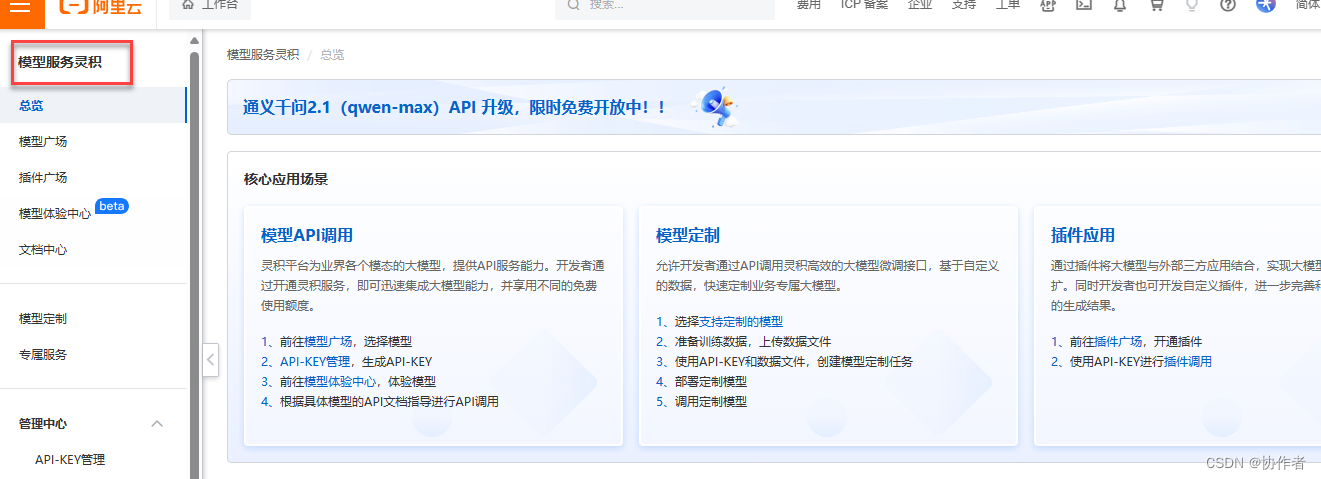Click the lightbulb icon in the top bar

tap(1192, 5)
